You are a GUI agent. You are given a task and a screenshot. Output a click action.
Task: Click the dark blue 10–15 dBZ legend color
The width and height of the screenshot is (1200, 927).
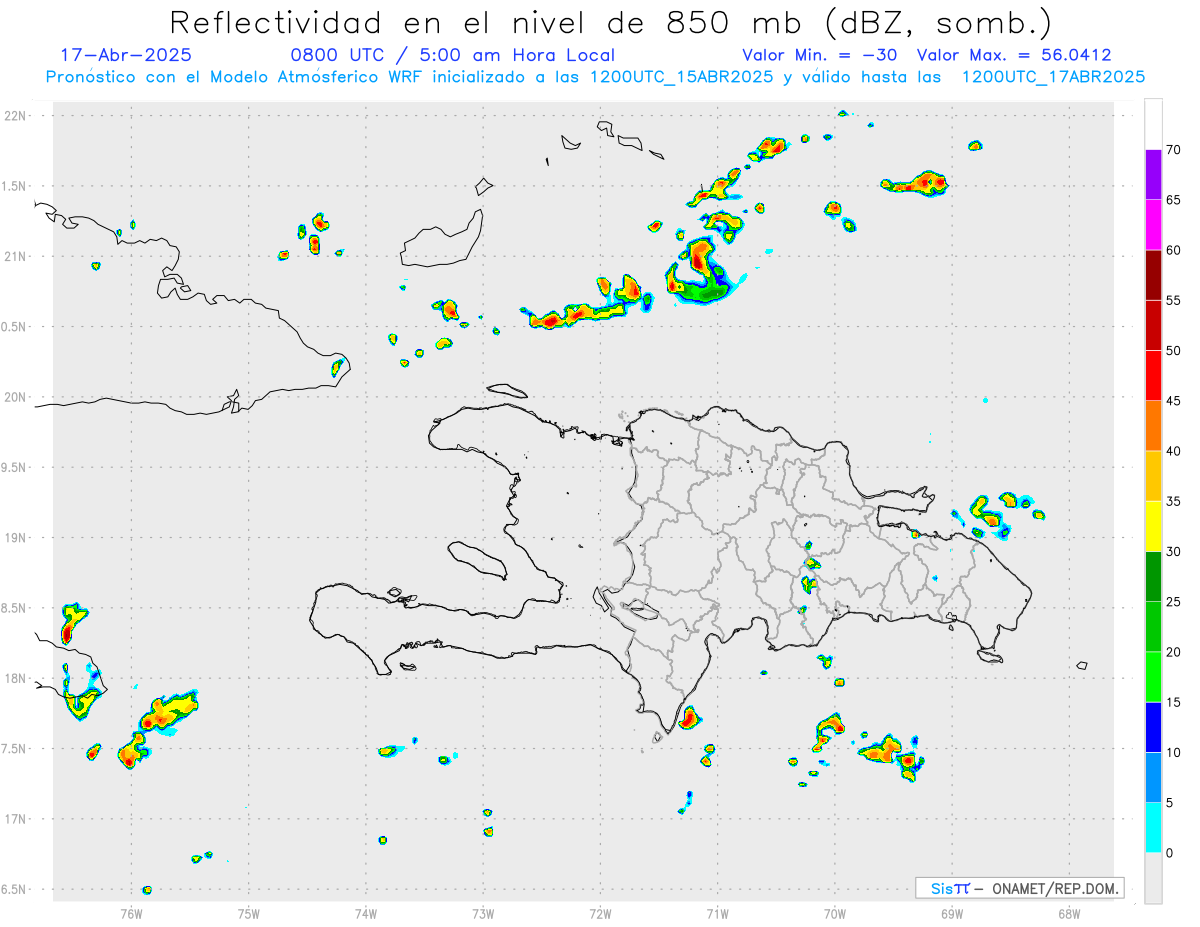[x=1153, y=727]
